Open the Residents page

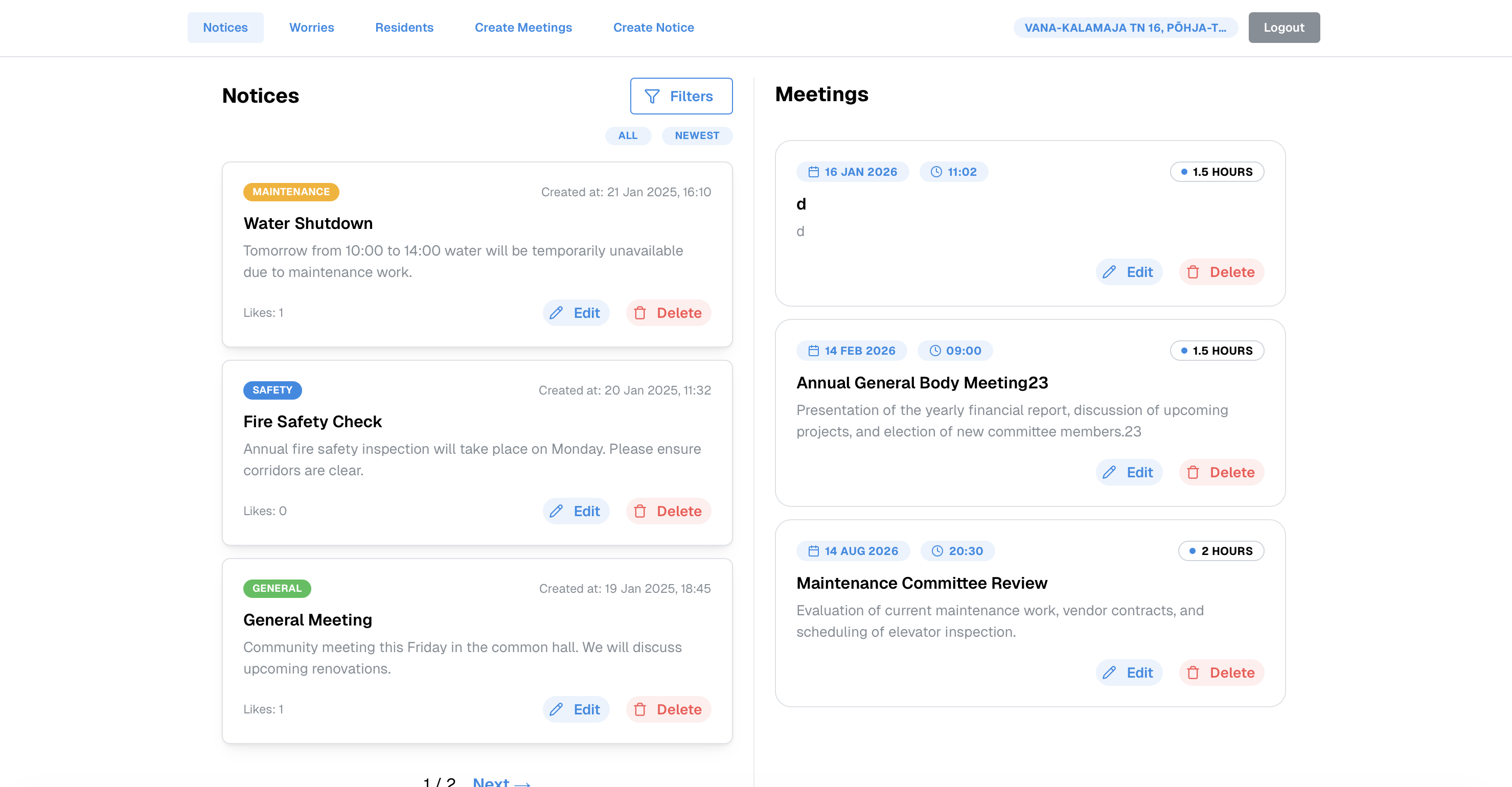404,28
